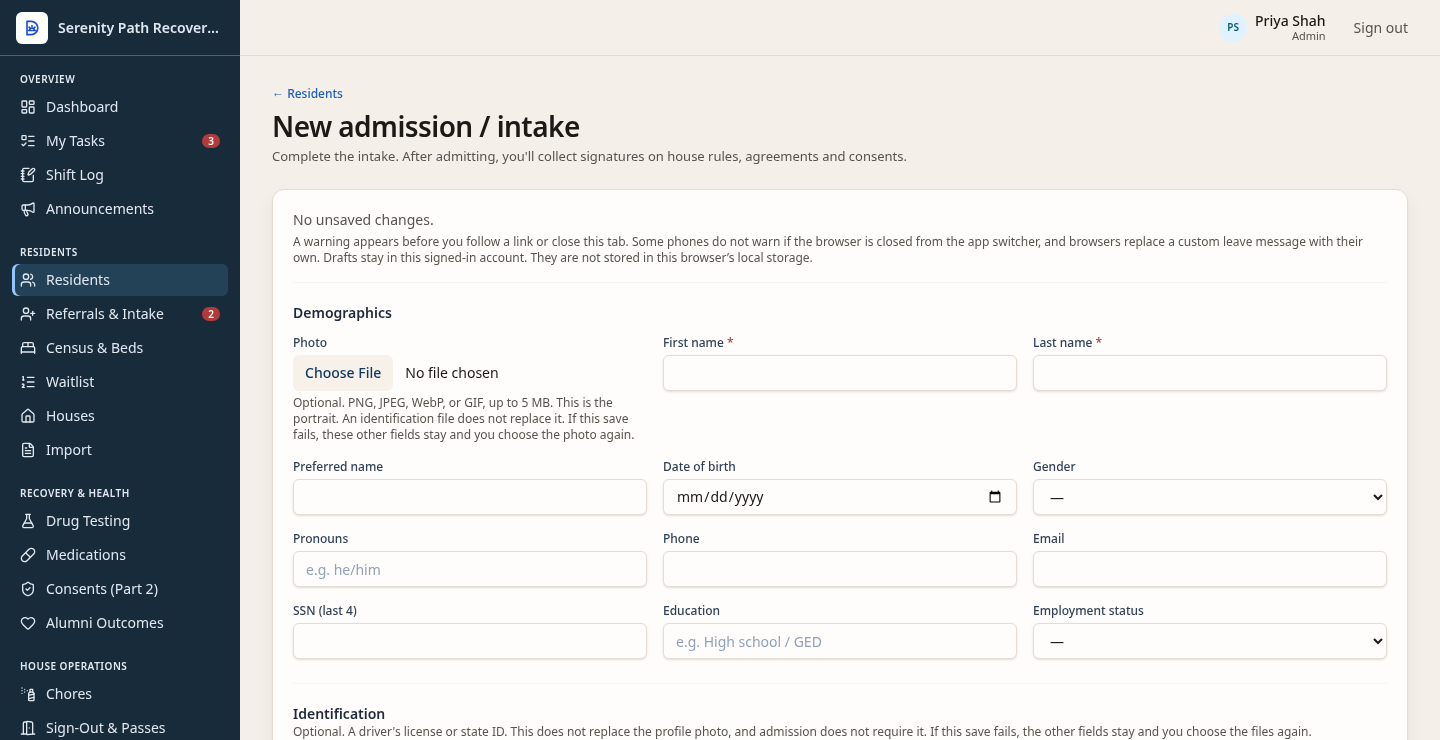Click into the Preferred name field
Viewport: 1440px width, 740px height.
tap(470, 497)
